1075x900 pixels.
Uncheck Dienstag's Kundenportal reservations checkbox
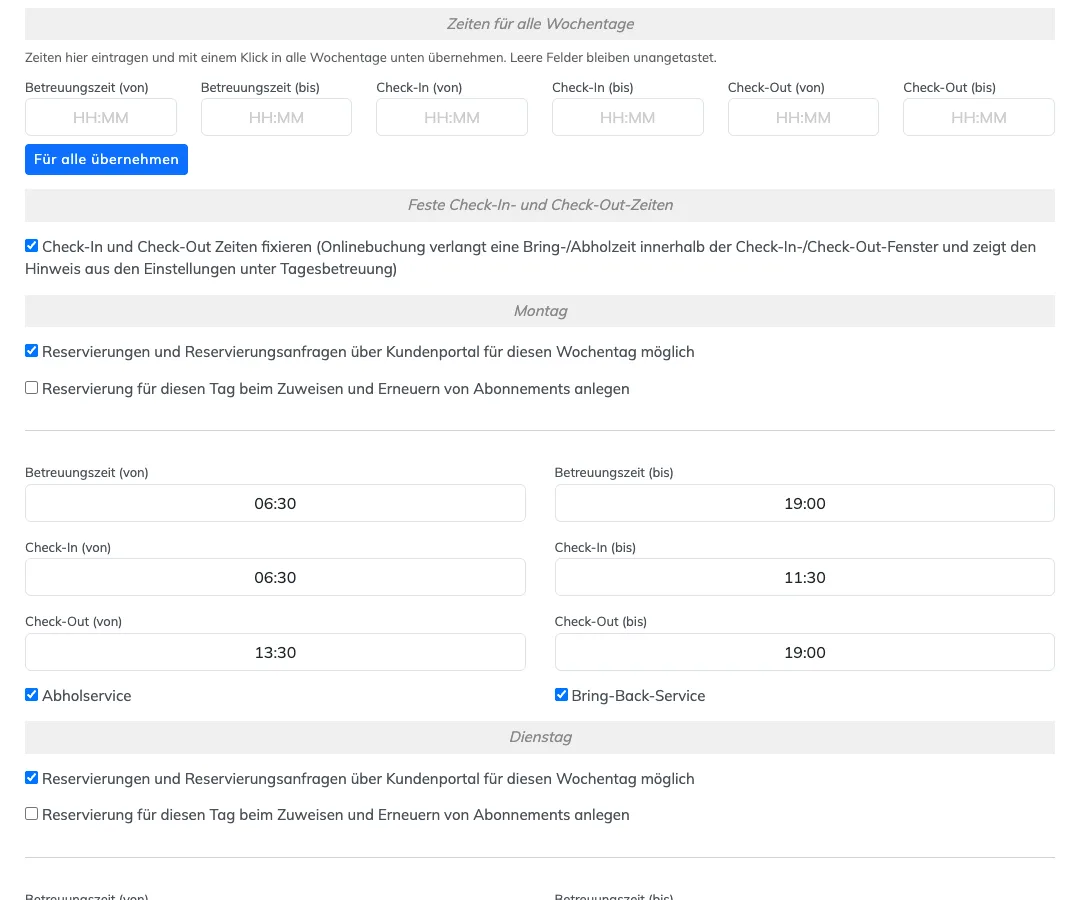tap(32, 777)
